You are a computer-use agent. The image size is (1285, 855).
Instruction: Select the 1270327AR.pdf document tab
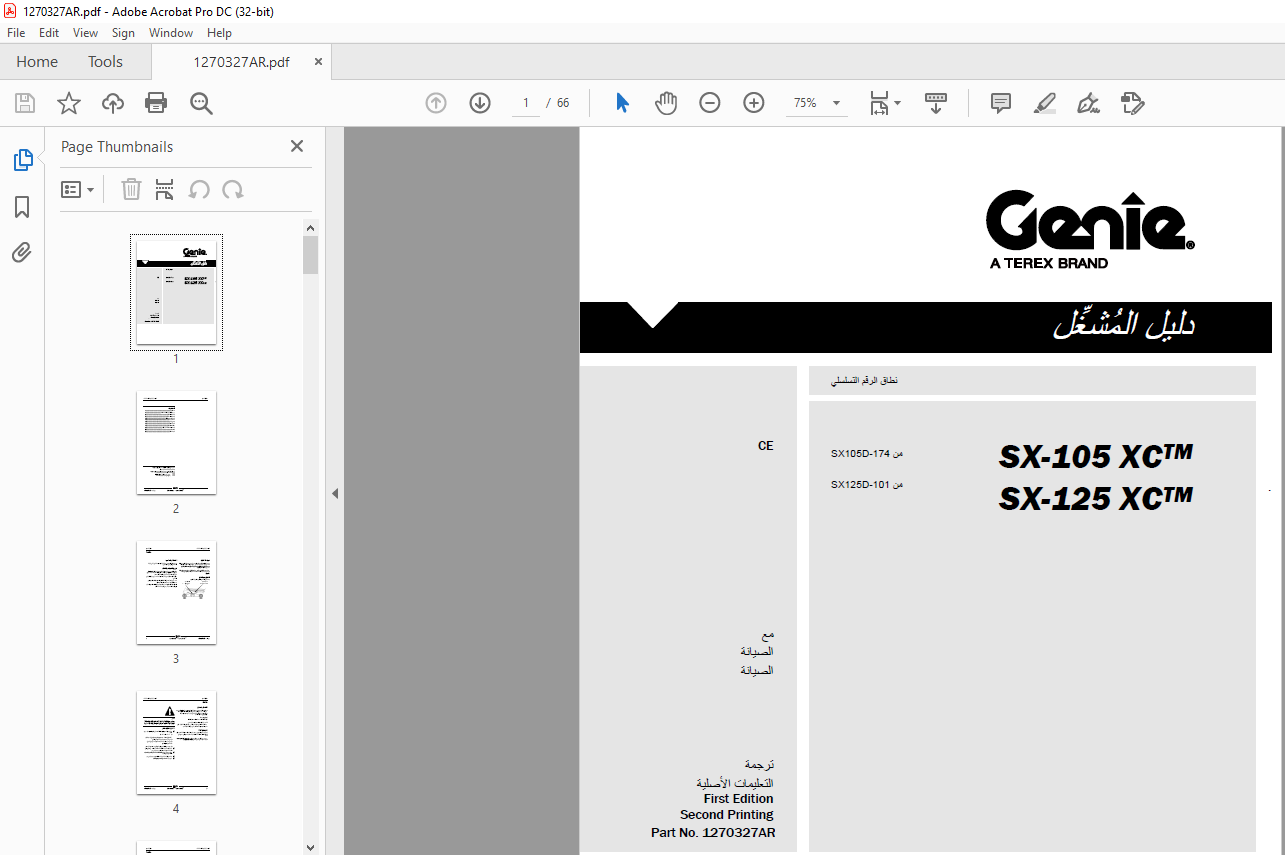pos(241,62)
